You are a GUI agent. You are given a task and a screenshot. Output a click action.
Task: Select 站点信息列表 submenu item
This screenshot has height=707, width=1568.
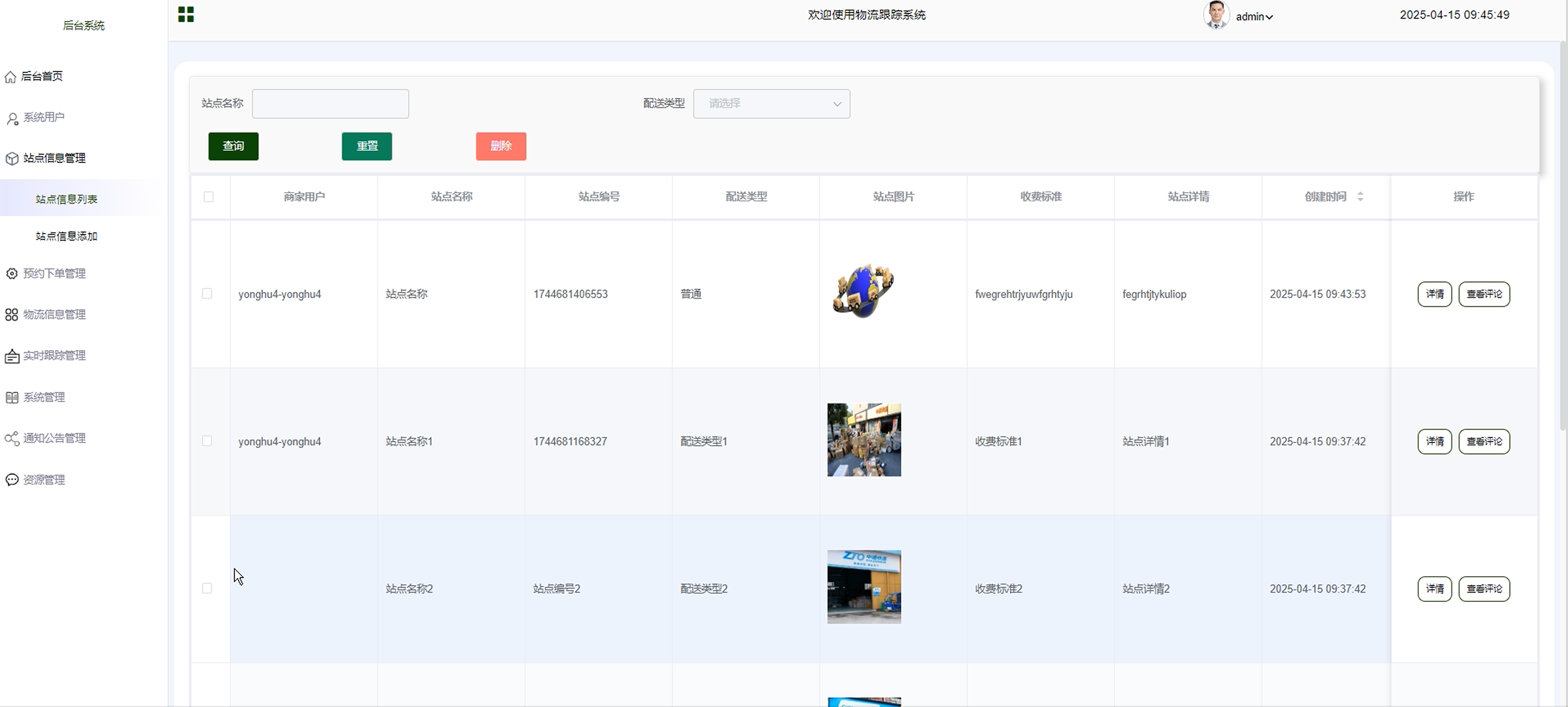coord(66,199)
